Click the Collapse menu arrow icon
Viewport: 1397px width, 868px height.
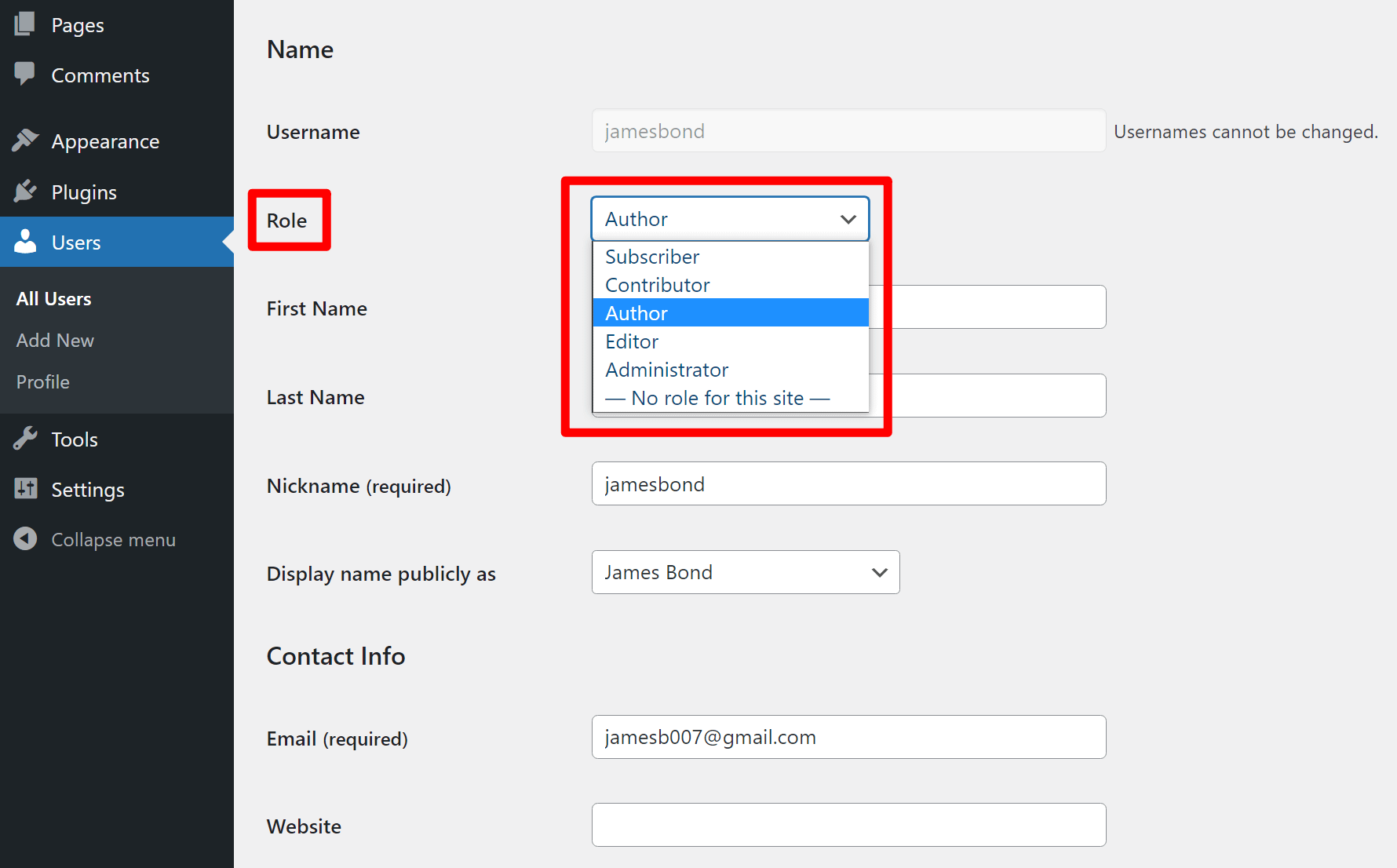tap(24, 538)
